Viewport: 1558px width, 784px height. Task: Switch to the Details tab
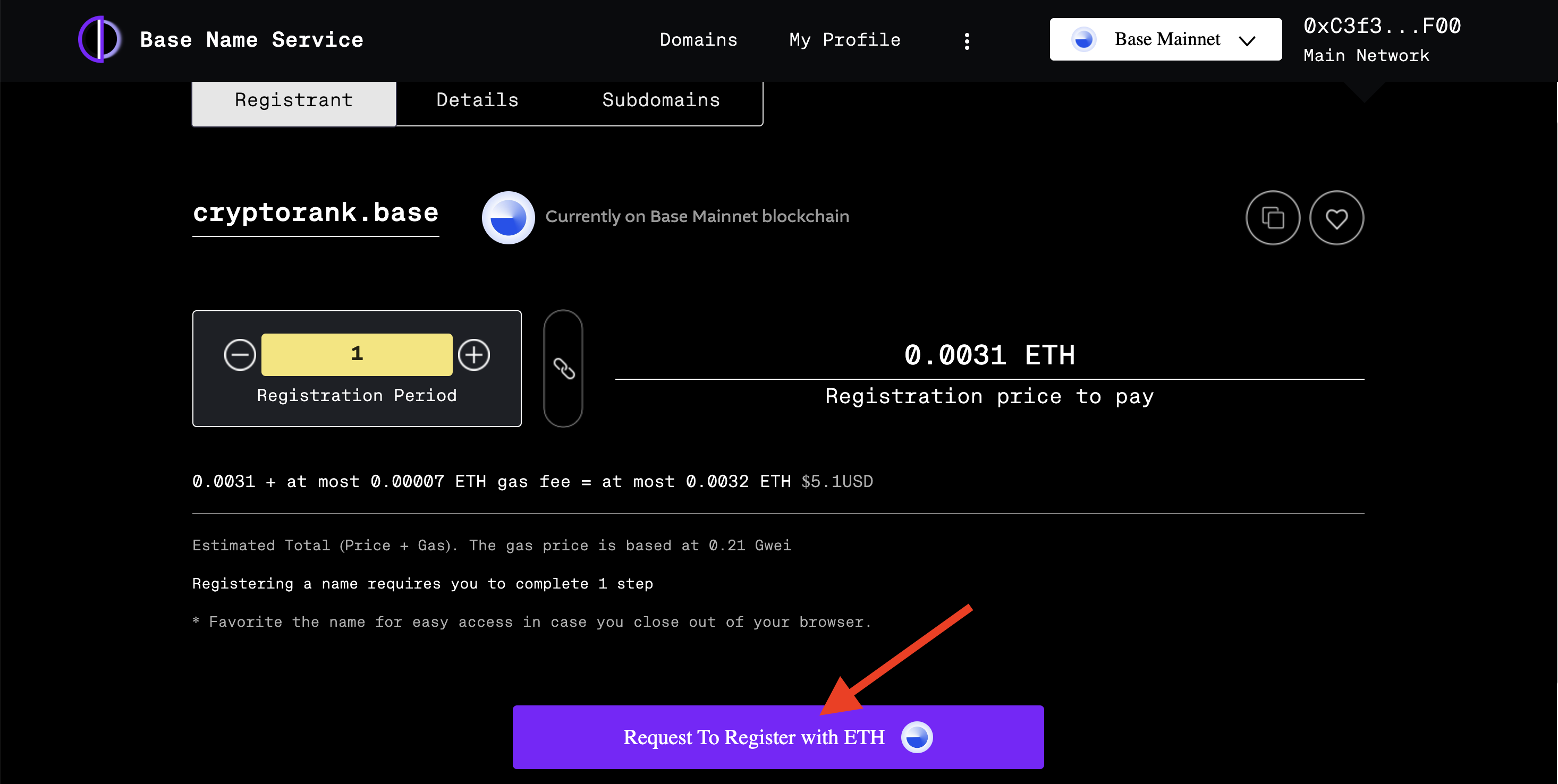(x=477, y=100)
